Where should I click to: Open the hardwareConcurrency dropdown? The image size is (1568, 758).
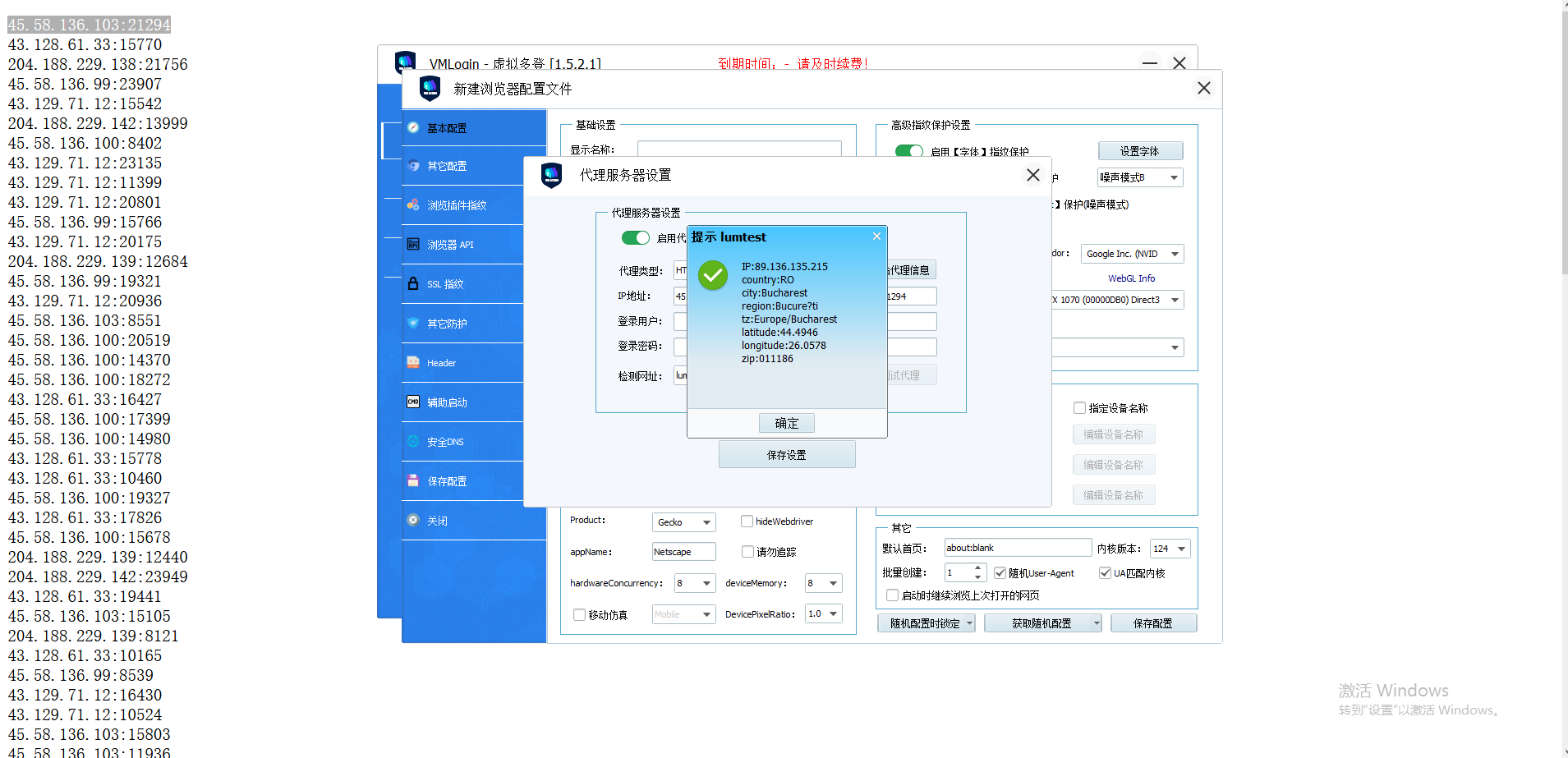click(695, 583)
